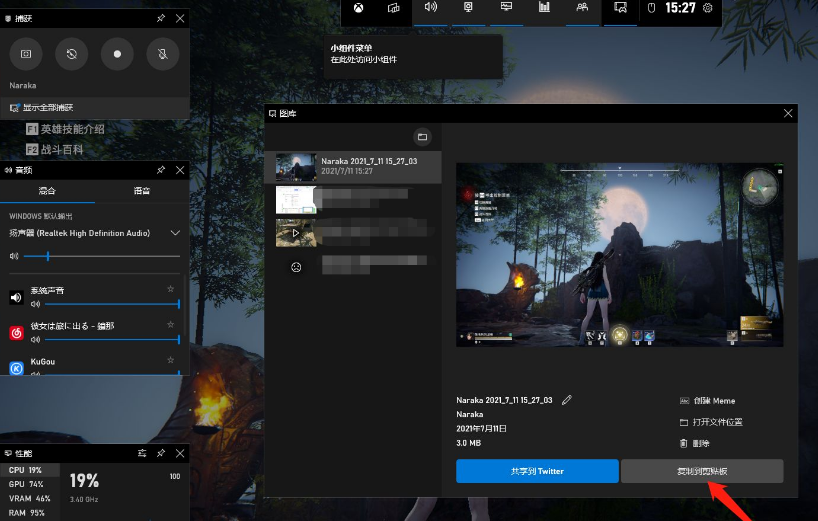Open the Resources bar-chart widget icon
Image resolution: width=818 pixels, height=521 pixels.
point(544,7)
